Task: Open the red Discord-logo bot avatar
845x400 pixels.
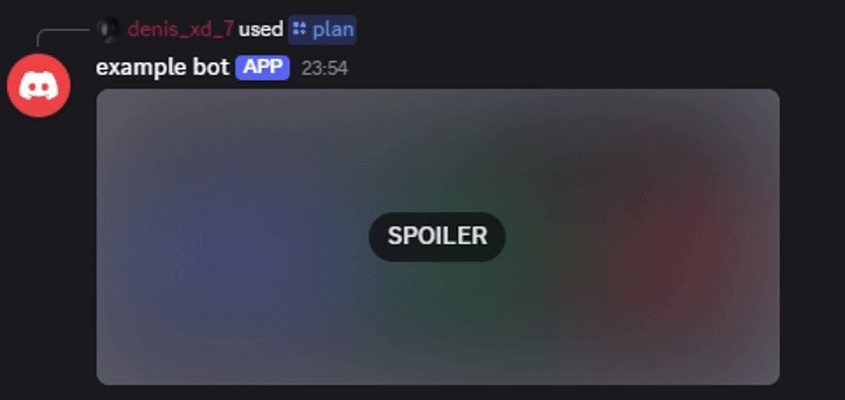Action: [39, 85]
